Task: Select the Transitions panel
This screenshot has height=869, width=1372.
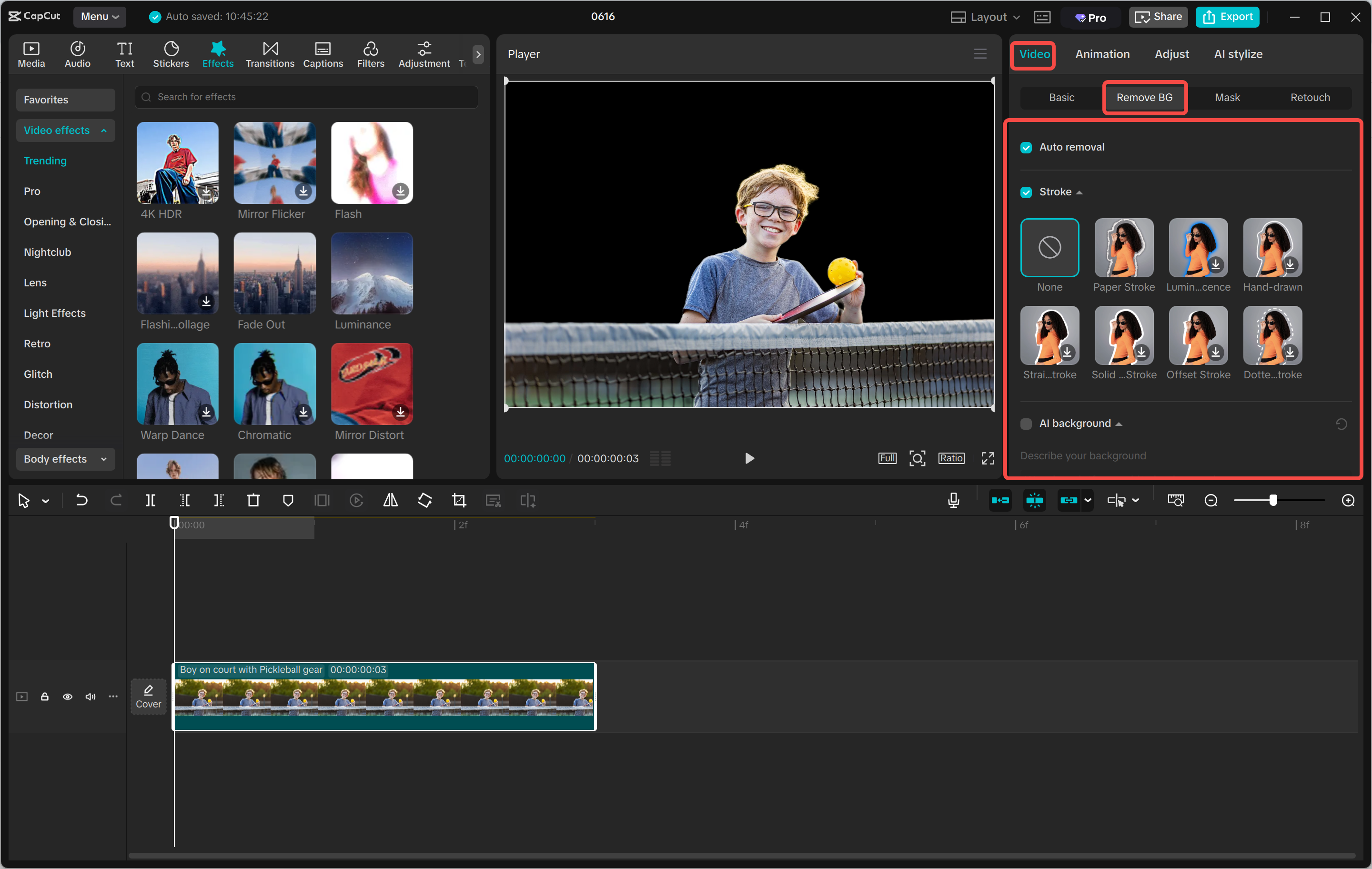Action: pos(270,53)
